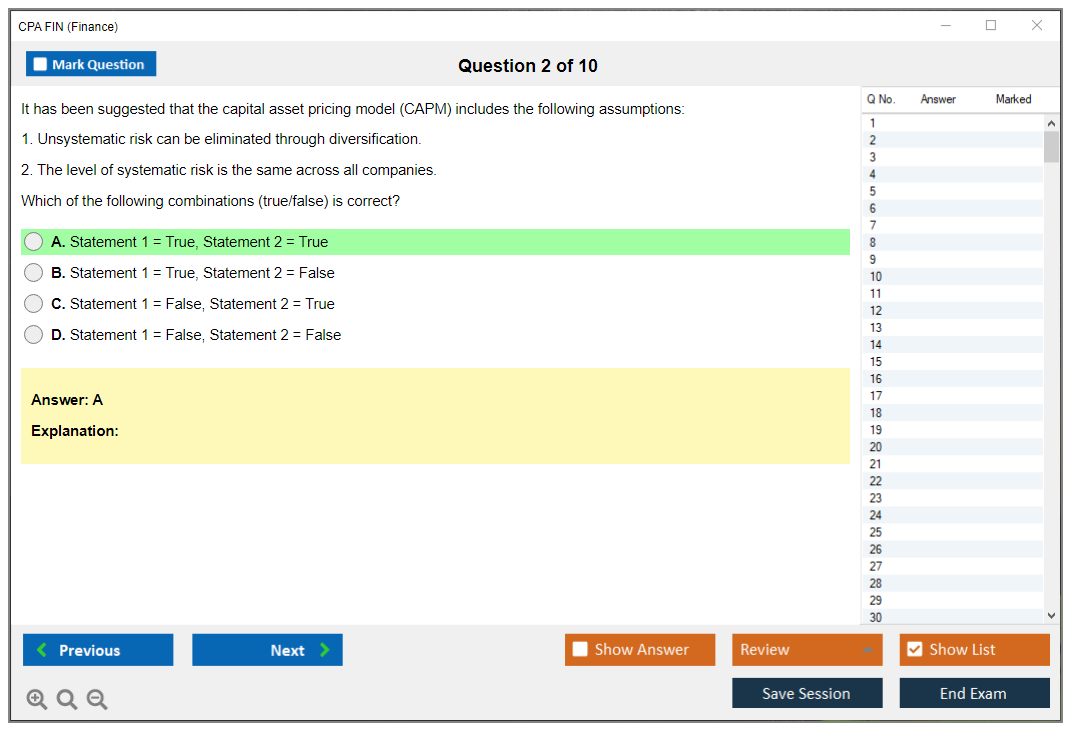Advance with the Next button

tap(267, 650)
